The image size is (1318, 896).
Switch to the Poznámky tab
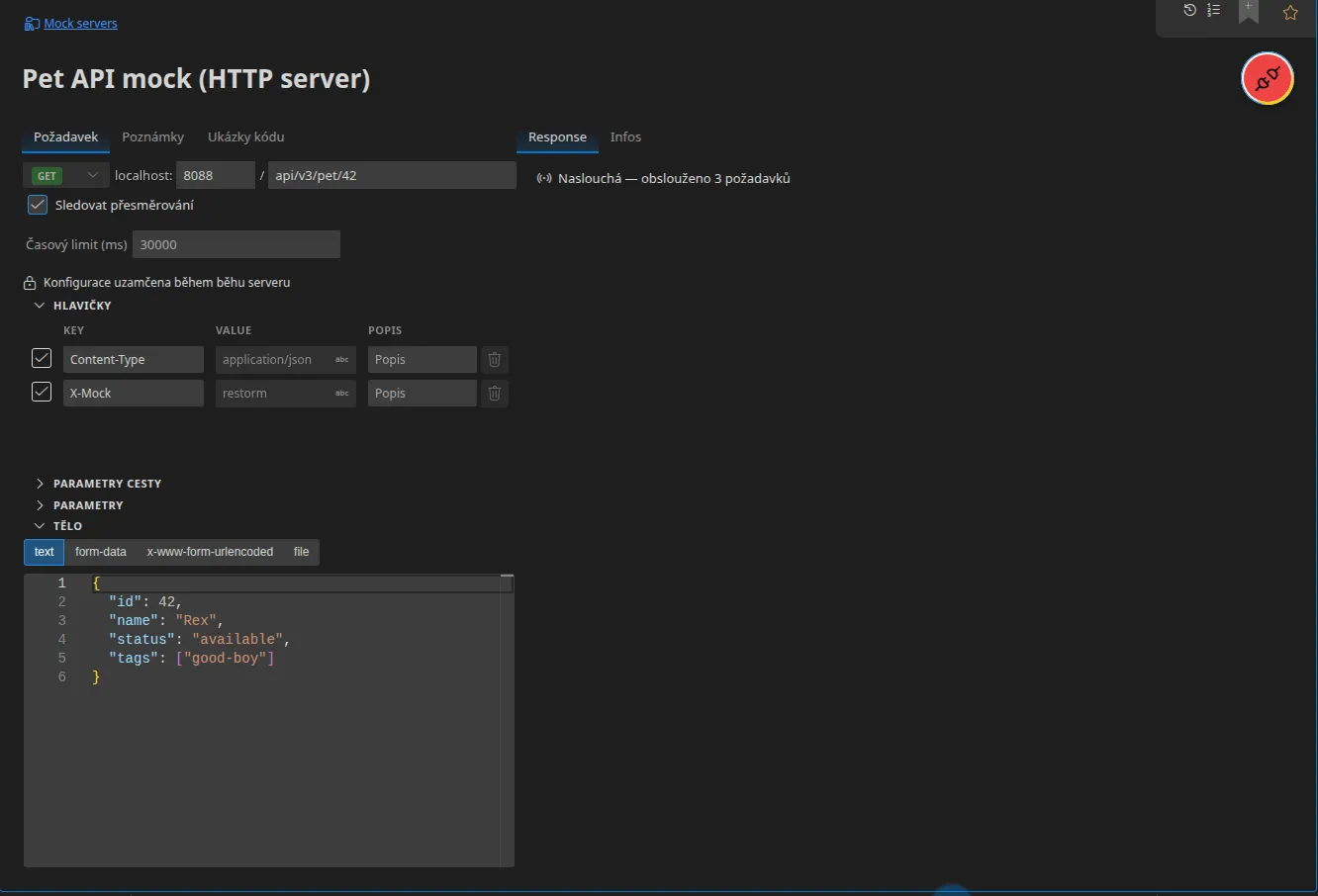tap(153, 137)
